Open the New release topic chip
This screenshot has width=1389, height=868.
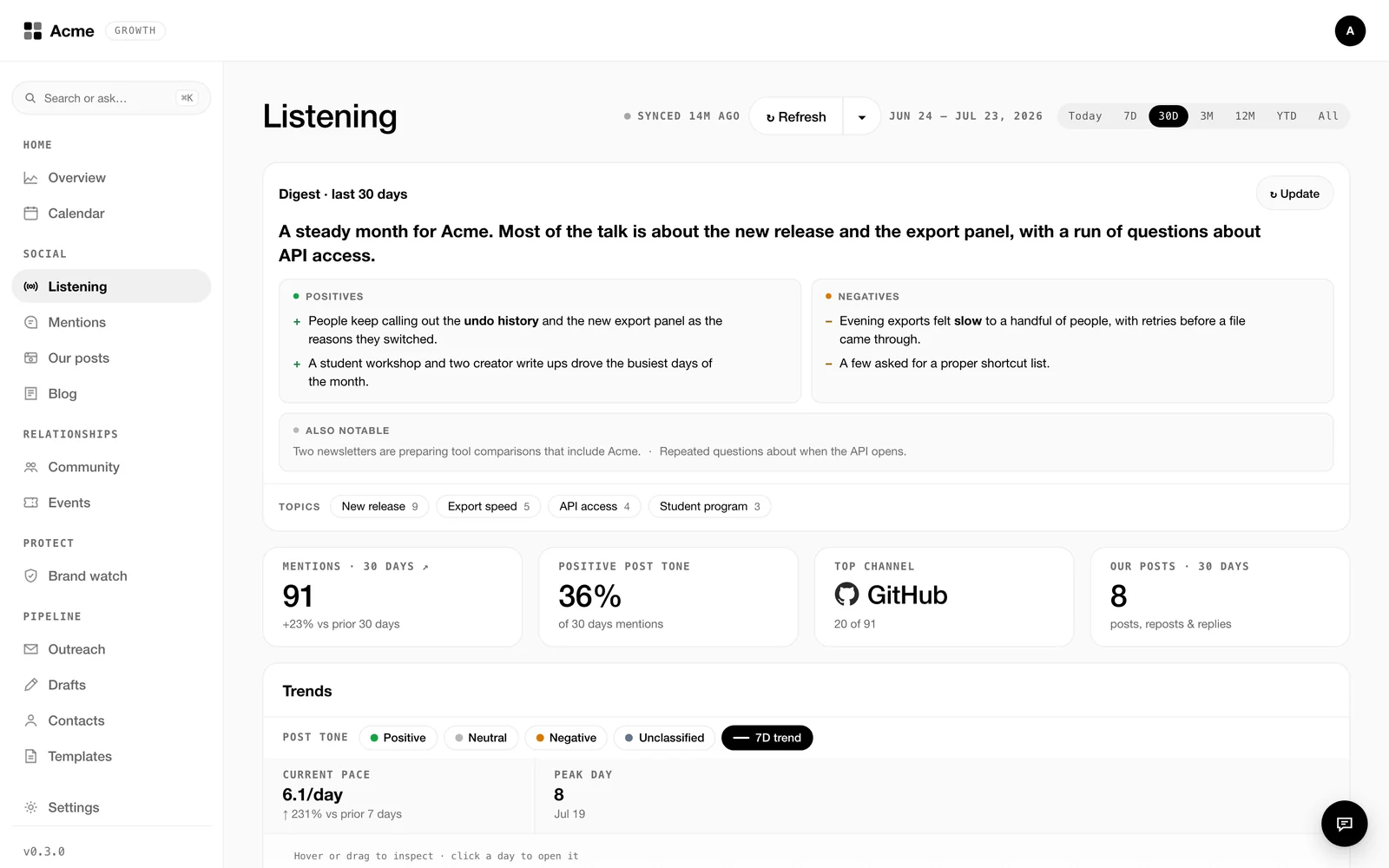click(x=379, y=506)
